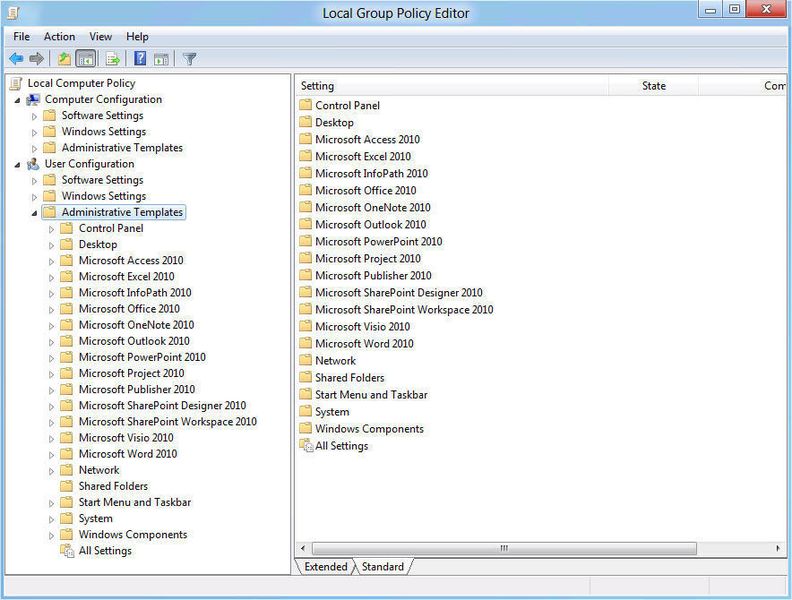The height and width of the screenshot is (600, 792).
Task: Collapse the User Configuration node
Action: pyautogui.click(x=18, y=165)
